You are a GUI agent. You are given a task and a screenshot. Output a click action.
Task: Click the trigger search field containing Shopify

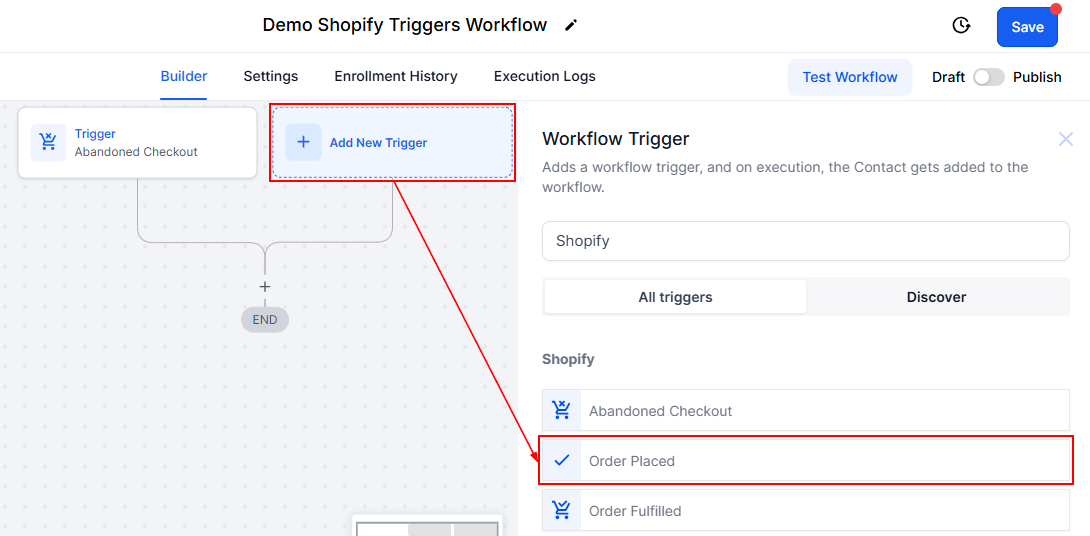(805, 241)
